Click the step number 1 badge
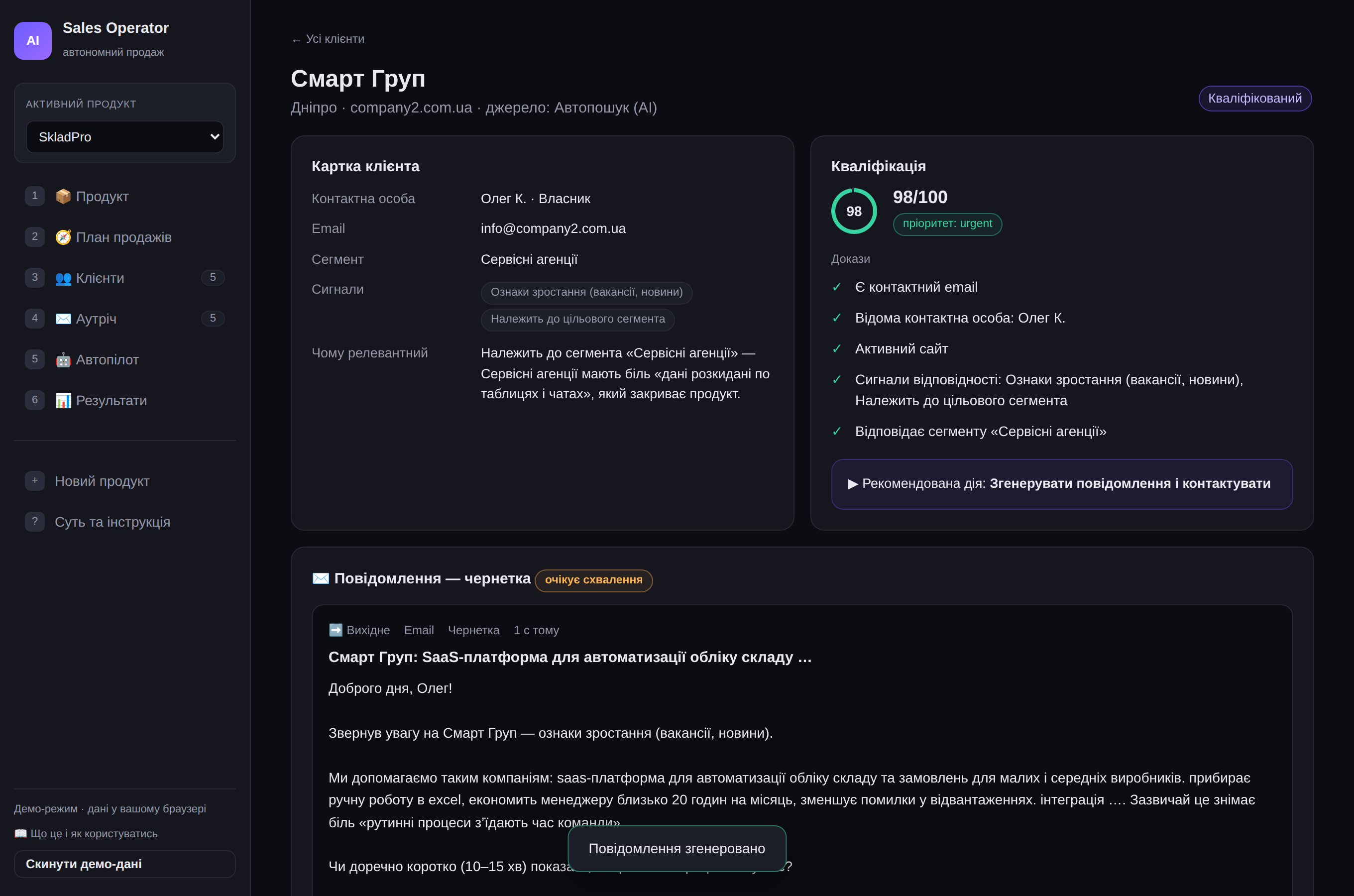 (x=35, y=196)
